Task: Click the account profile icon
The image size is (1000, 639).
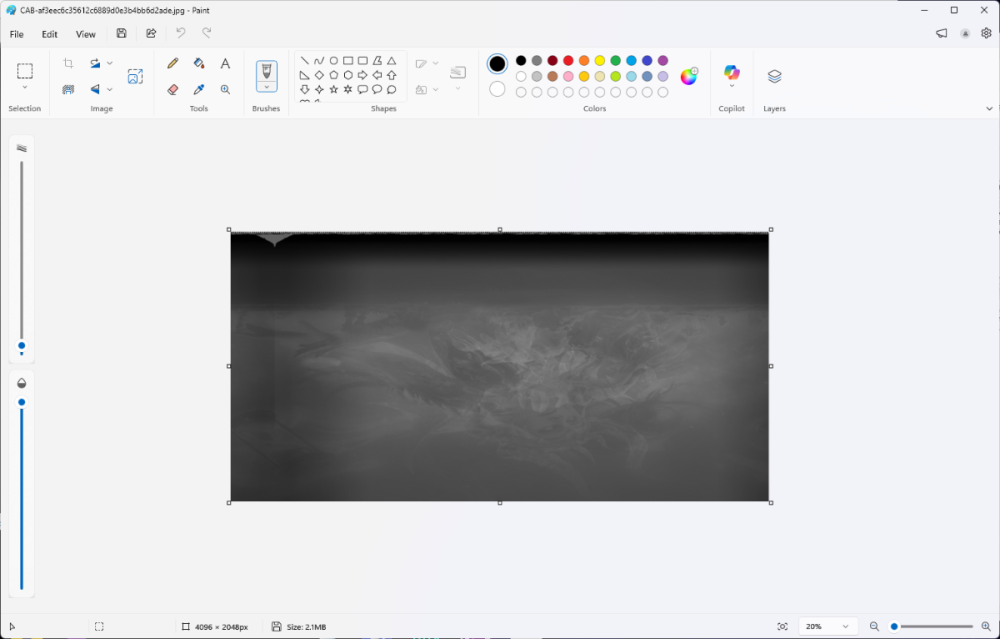Action: point(965,34)
